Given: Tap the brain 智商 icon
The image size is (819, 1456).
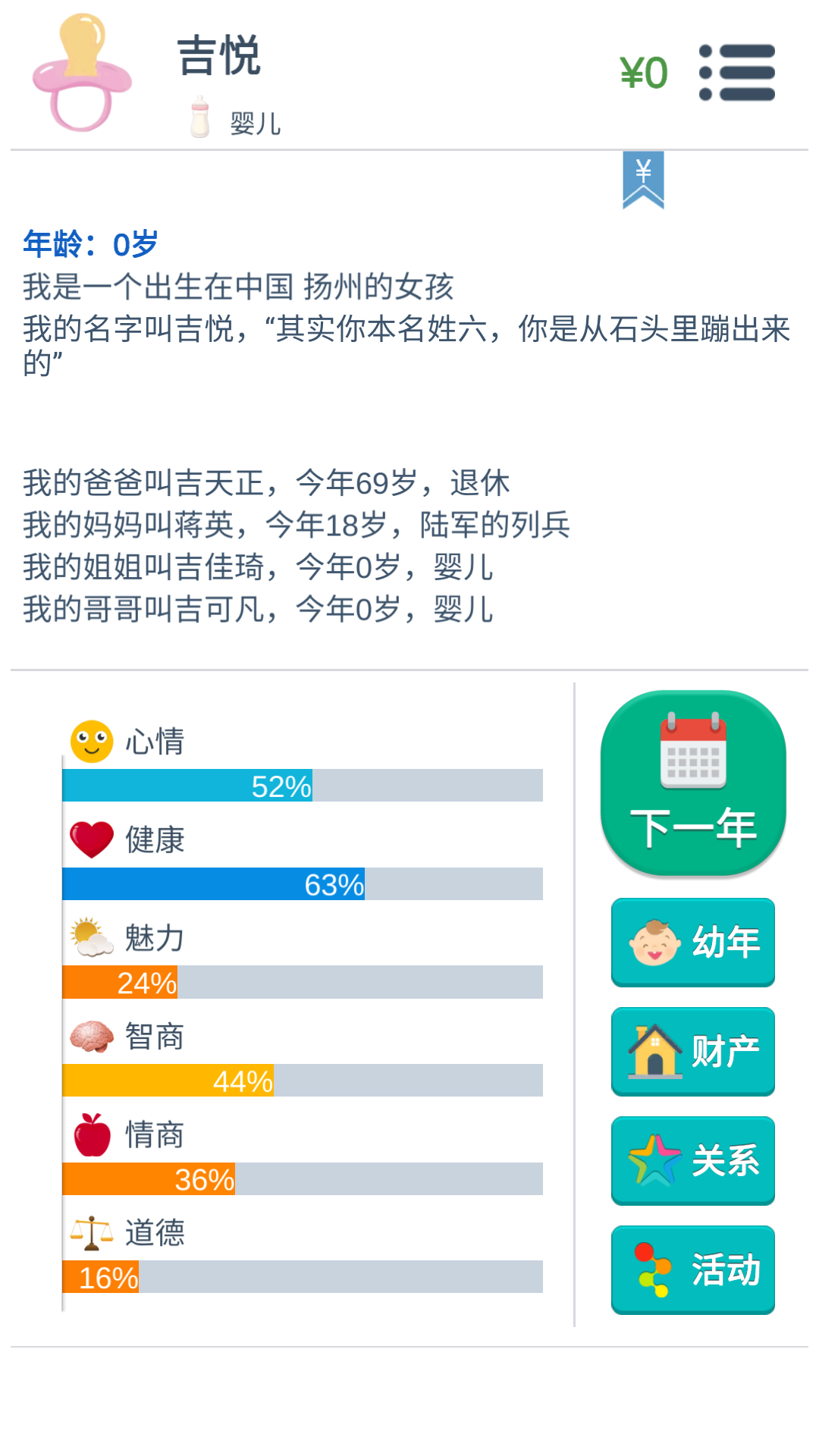Looking at the screenshot, I should [x=92, y=1037].
